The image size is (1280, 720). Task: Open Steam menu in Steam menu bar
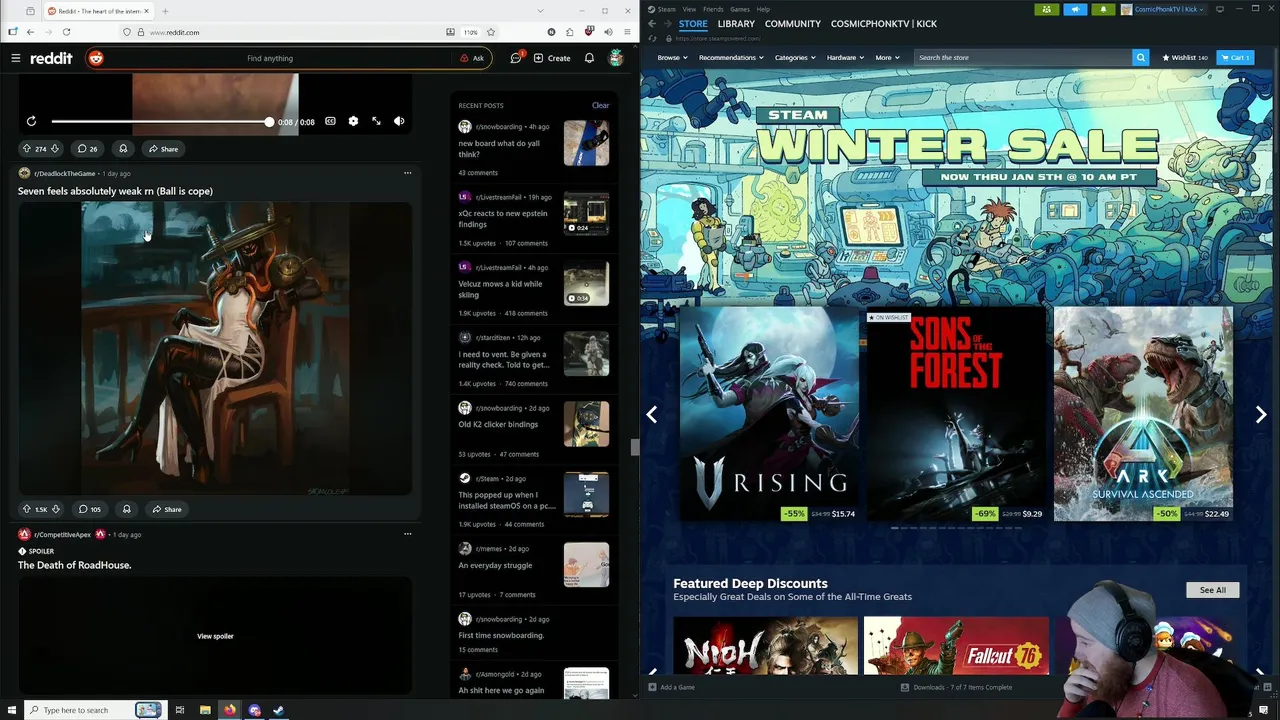(x=666, y=9)
